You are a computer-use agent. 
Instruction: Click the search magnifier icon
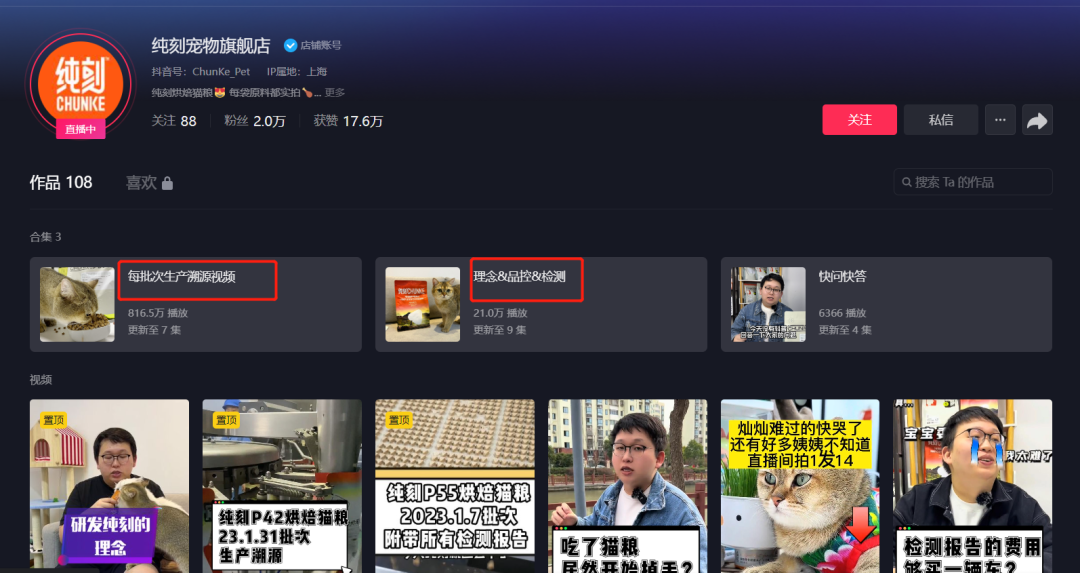point(906,183)
